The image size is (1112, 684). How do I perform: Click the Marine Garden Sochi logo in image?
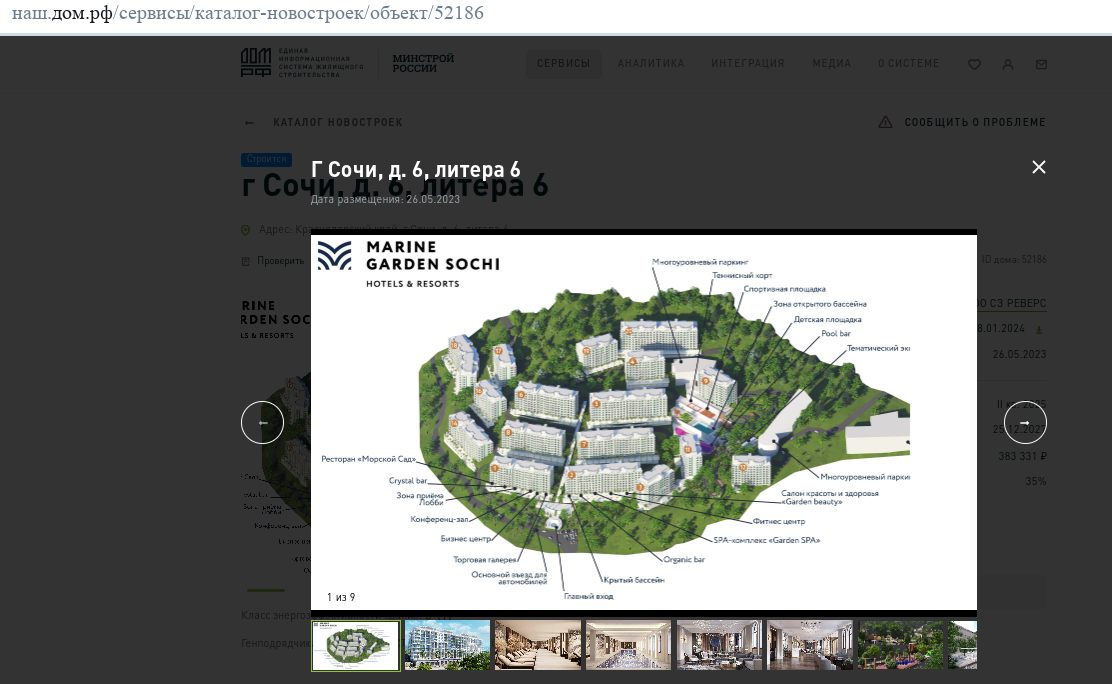point(408,264)
